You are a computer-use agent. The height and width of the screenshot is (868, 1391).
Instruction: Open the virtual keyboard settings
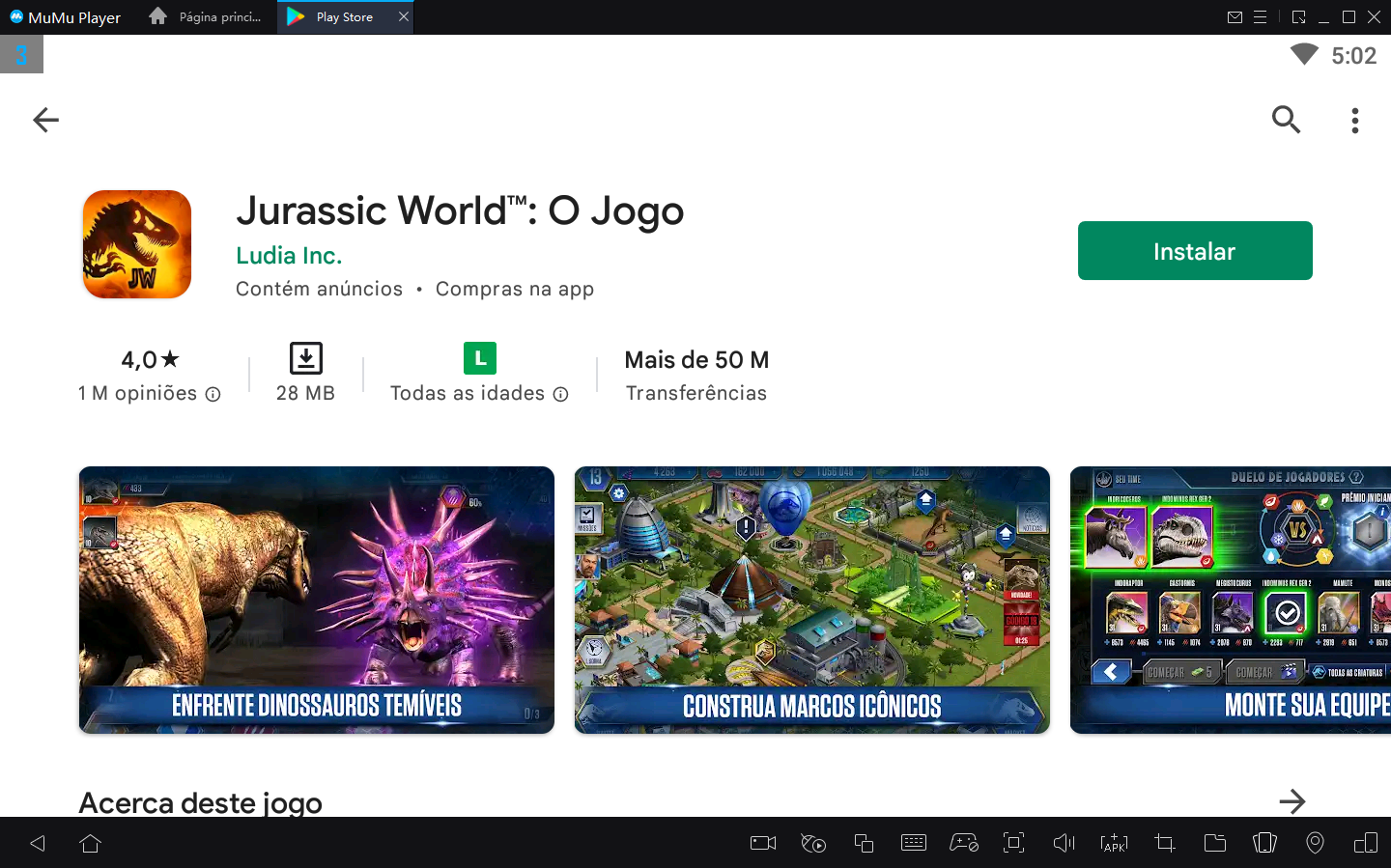point(914,843)
